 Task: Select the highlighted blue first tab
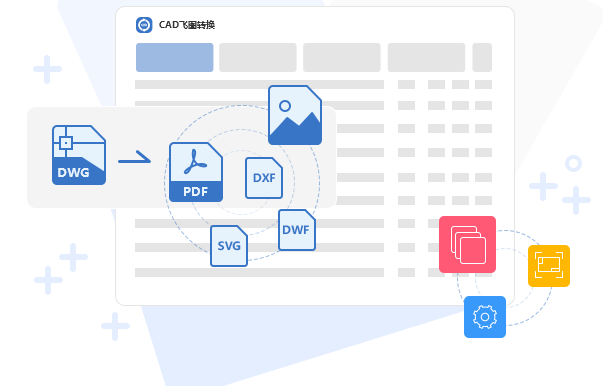tap(175, 57)
